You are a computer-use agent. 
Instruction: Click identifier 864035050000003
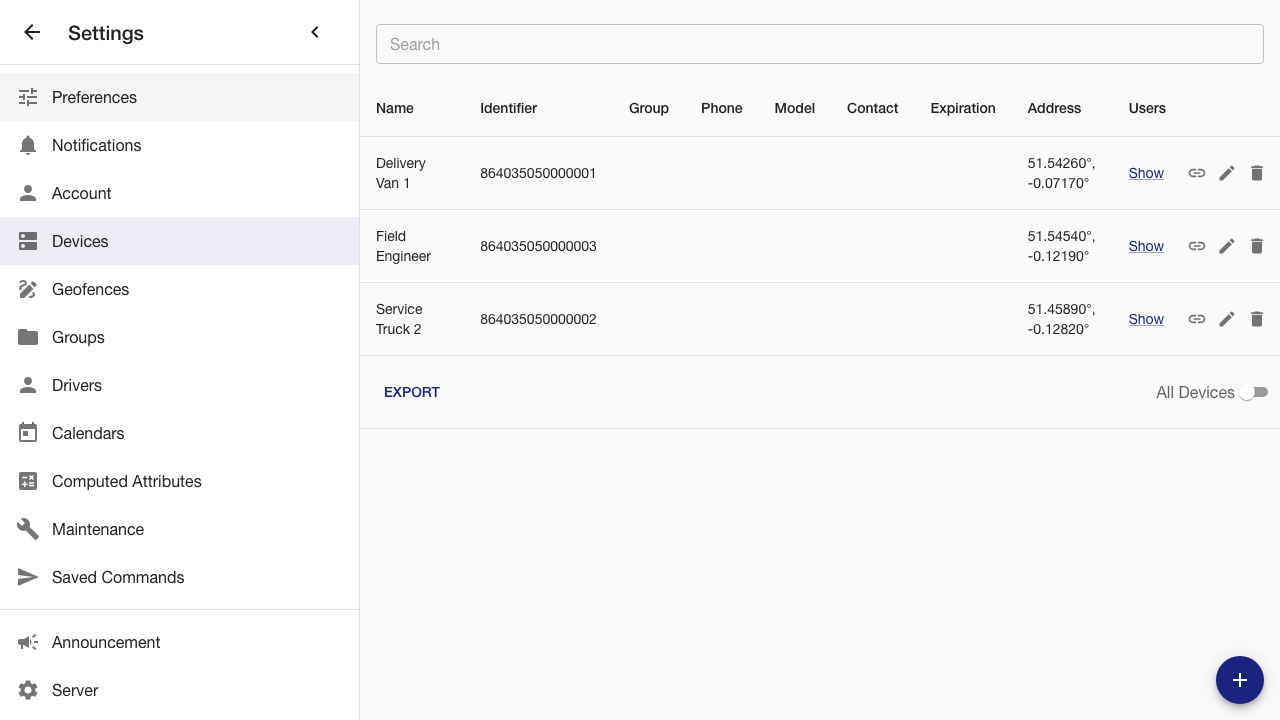tap(538, 246)
